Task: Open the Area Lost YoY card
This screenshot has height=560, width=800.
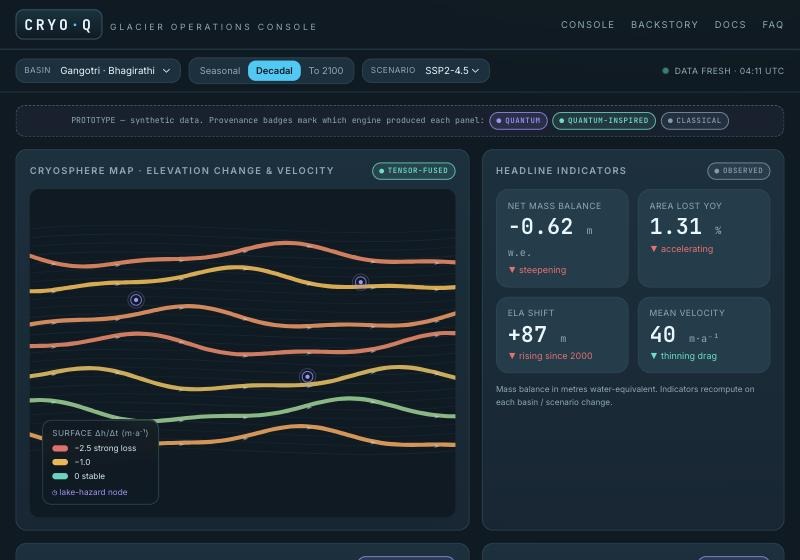Action: click(x=704, y=238)
